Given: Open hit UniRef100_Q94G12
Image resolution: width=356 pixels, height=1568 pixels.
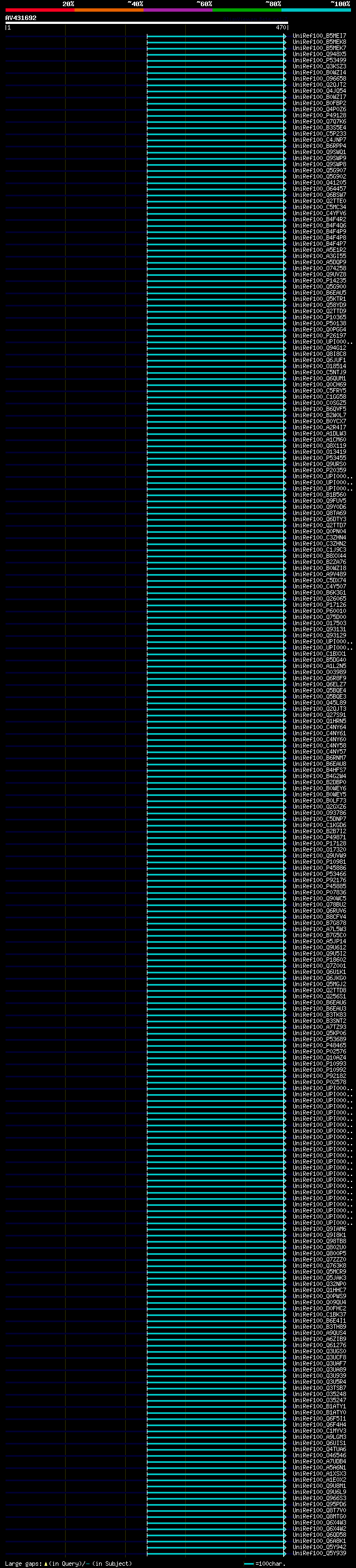Looking at the screenshot, I should (319, 348).
